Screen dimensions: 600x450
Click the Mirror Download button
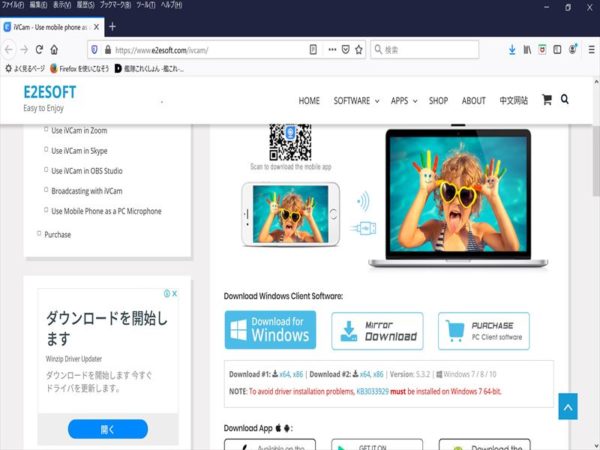point(377,331)
